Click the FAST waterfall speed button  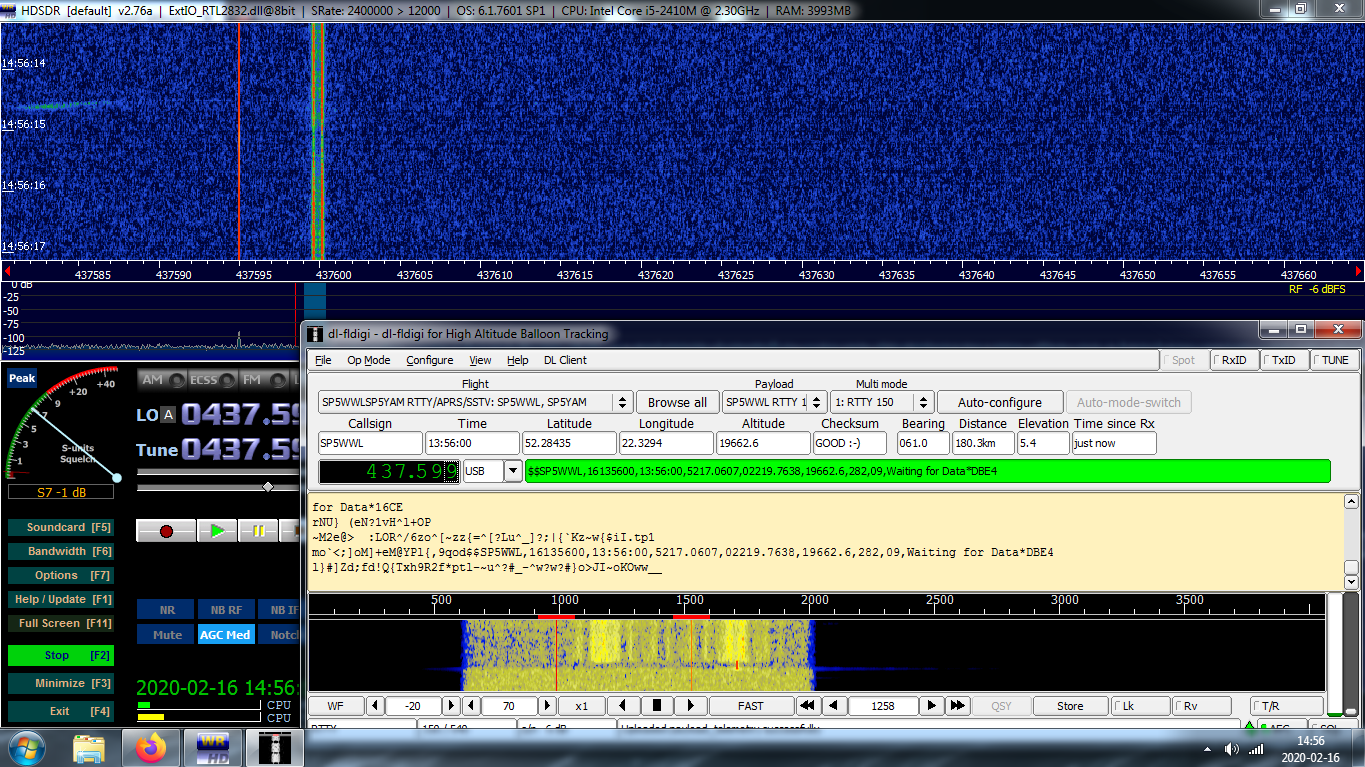pyautogui.click(x=750, y=706)
